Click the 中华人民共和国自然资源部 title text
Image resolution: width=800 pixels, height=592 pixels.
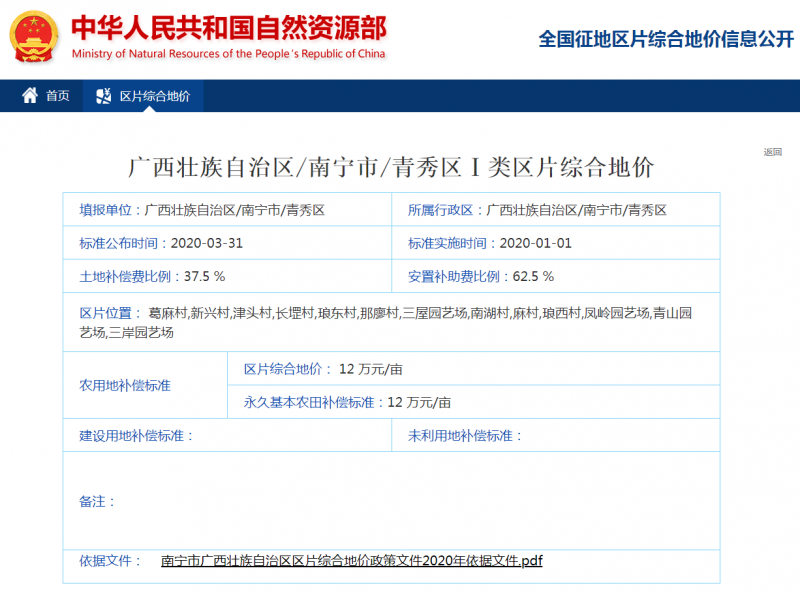228,28
